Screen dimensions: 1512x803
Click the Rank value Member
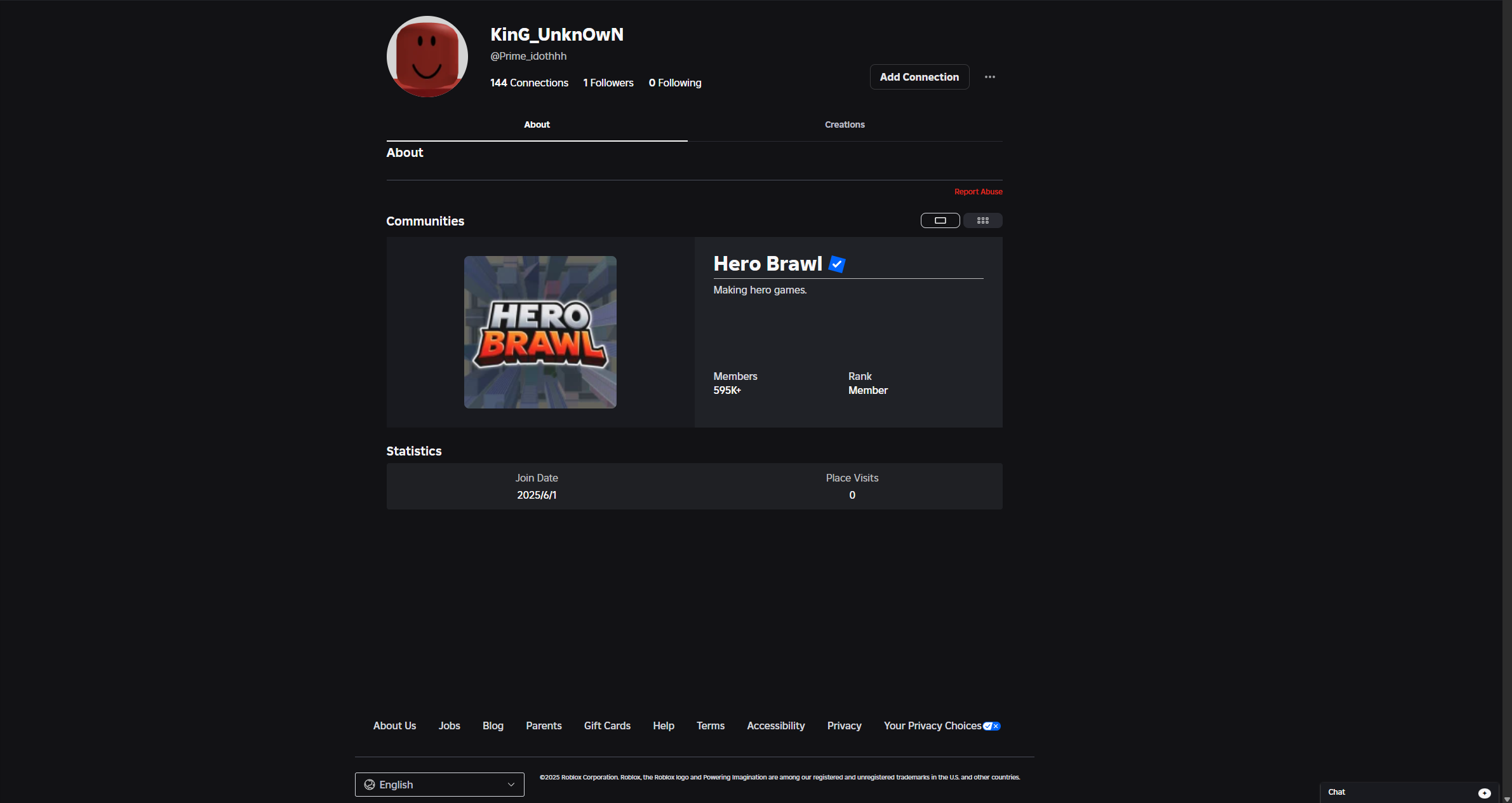click(867, 390)
